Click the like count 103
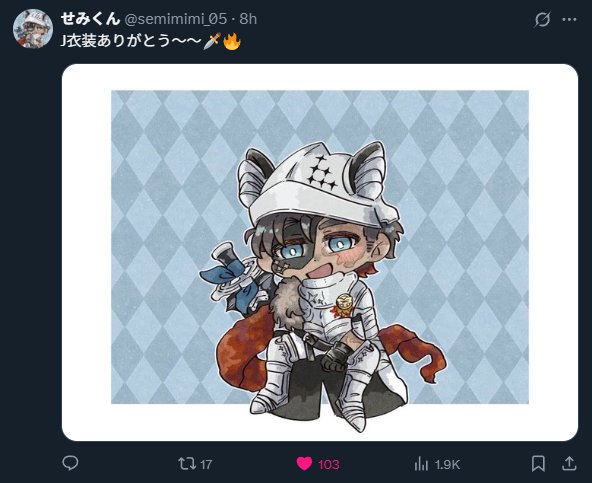This screenshot has width=592, height=483. [x=328, y=464]
